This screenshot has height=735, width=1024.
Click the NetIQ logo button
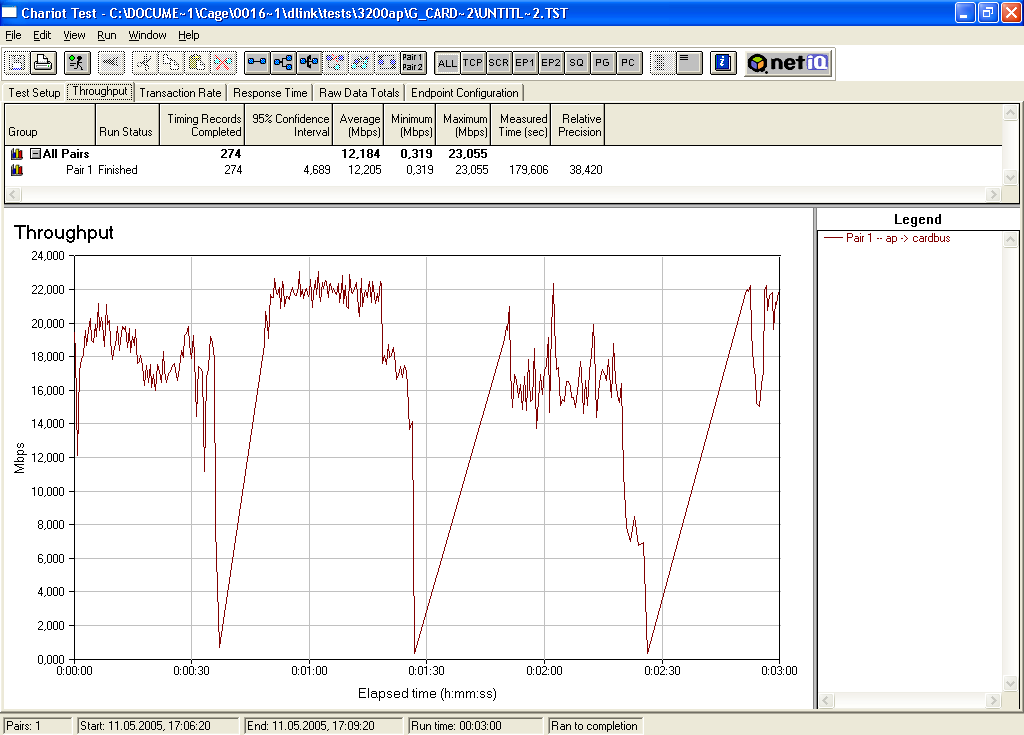tap(788, 63)
